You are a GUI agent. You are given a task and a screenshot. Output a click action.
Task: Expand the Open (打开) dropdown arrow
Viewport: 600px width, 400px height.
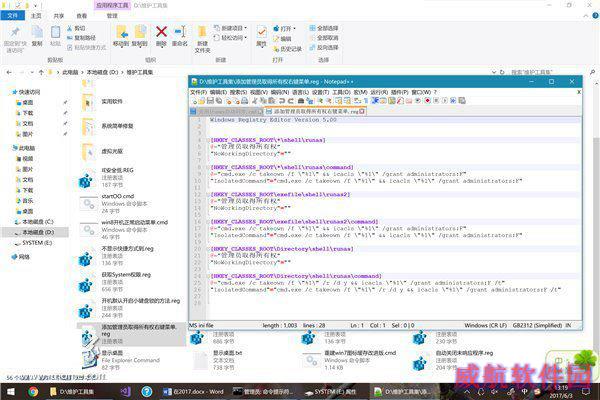[294, 29]
